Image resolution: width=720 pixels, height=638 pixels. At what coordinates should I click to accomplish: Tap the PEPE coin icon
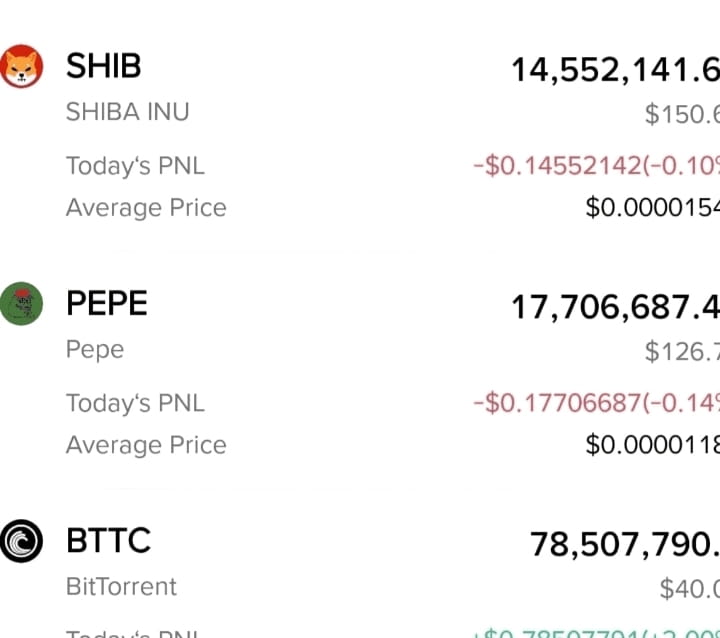click(x=21, y=304)
